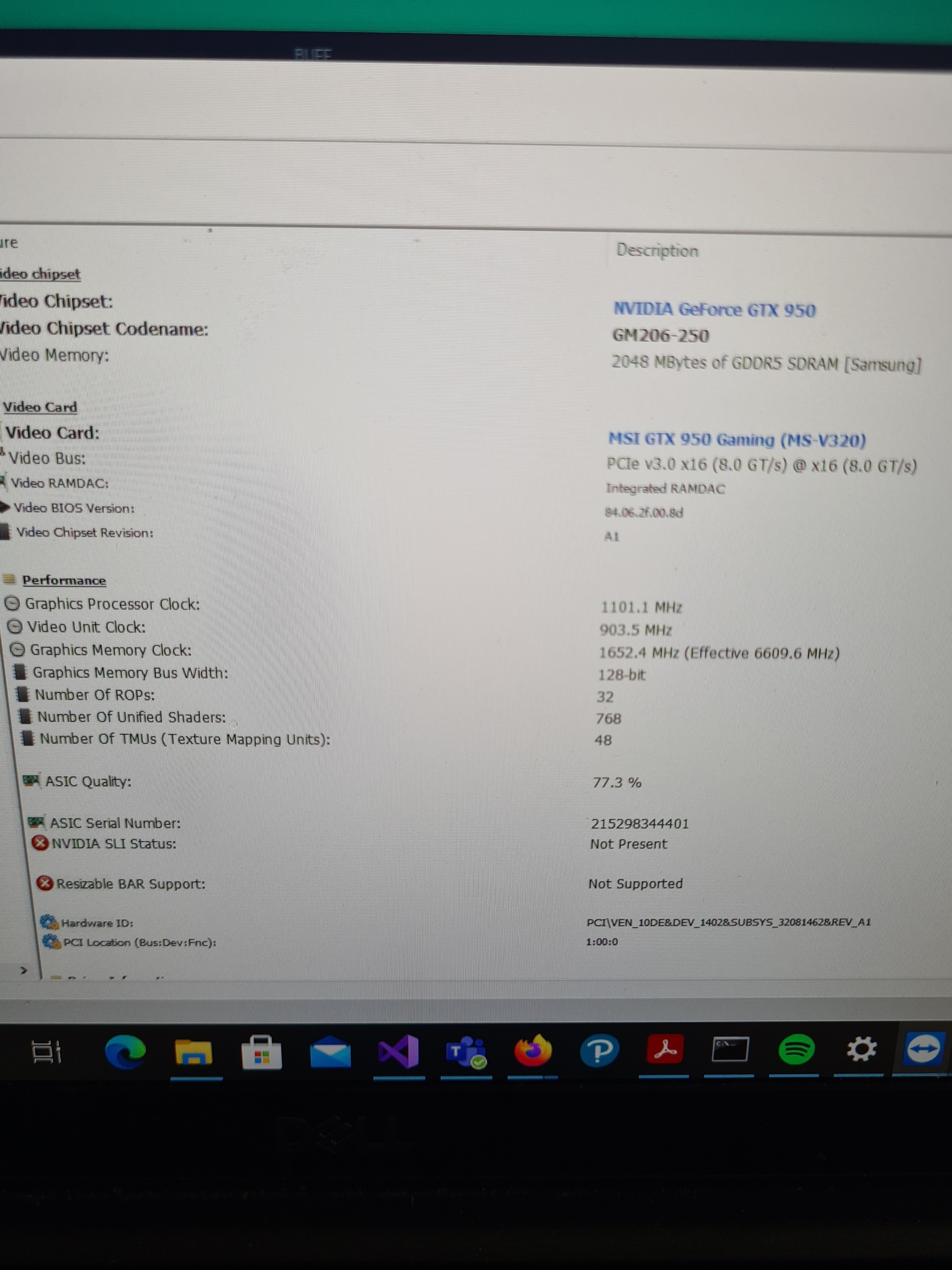Image resolution: width=952 pixels, height=1270 pixels.
Task: Open TeamViewer from the taskbar
Action: click(x=922, y=1049)
